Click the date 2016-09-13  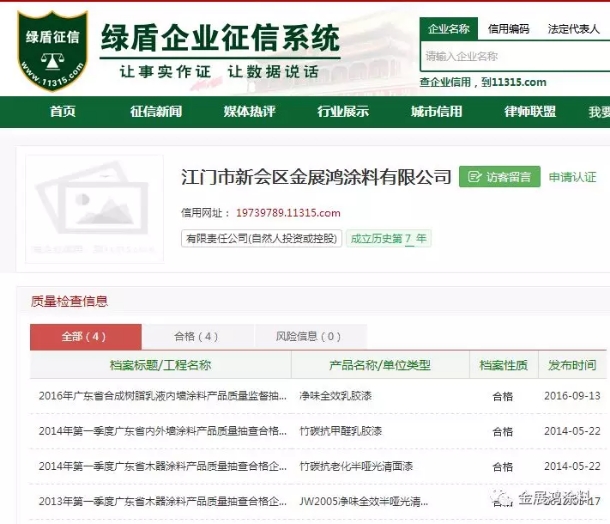[572, 396]
